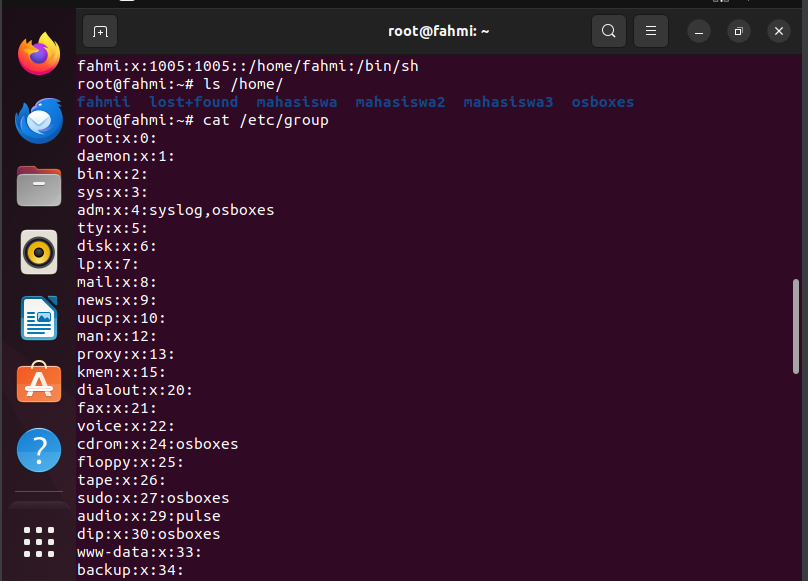Show the applications grid
The image size is (808, 581).
[x=39, y=542]
